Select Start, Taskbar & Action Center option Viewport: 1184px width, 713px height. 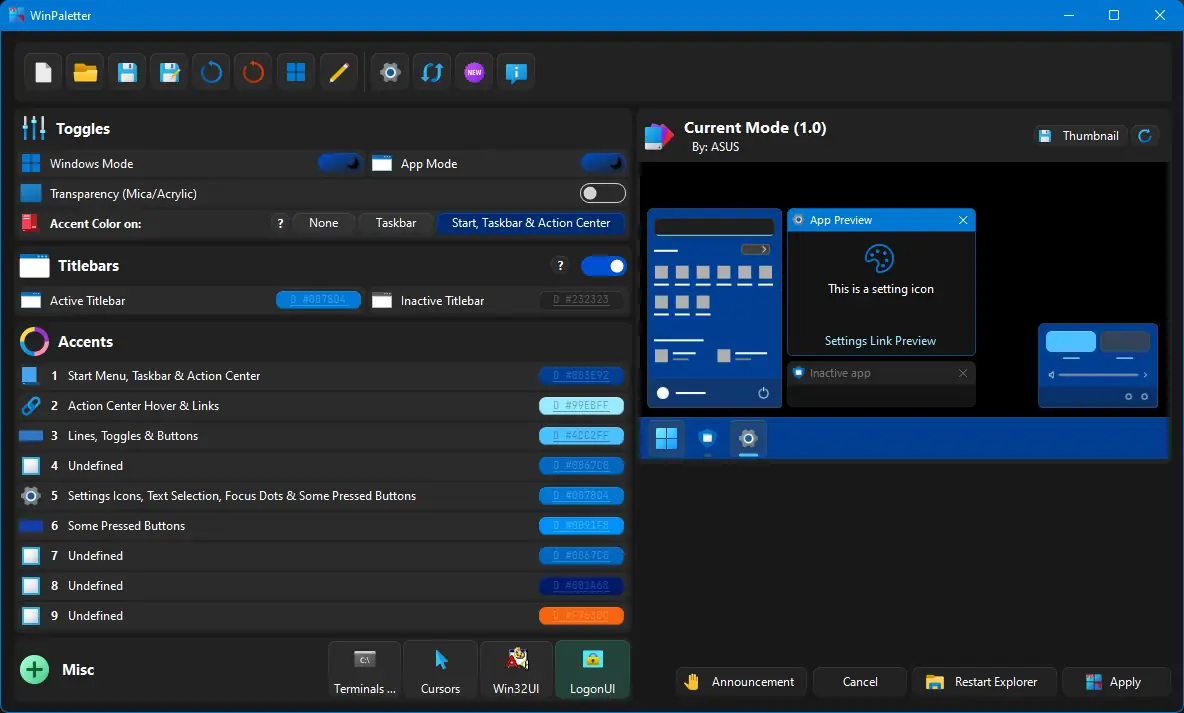pos(531,223)
